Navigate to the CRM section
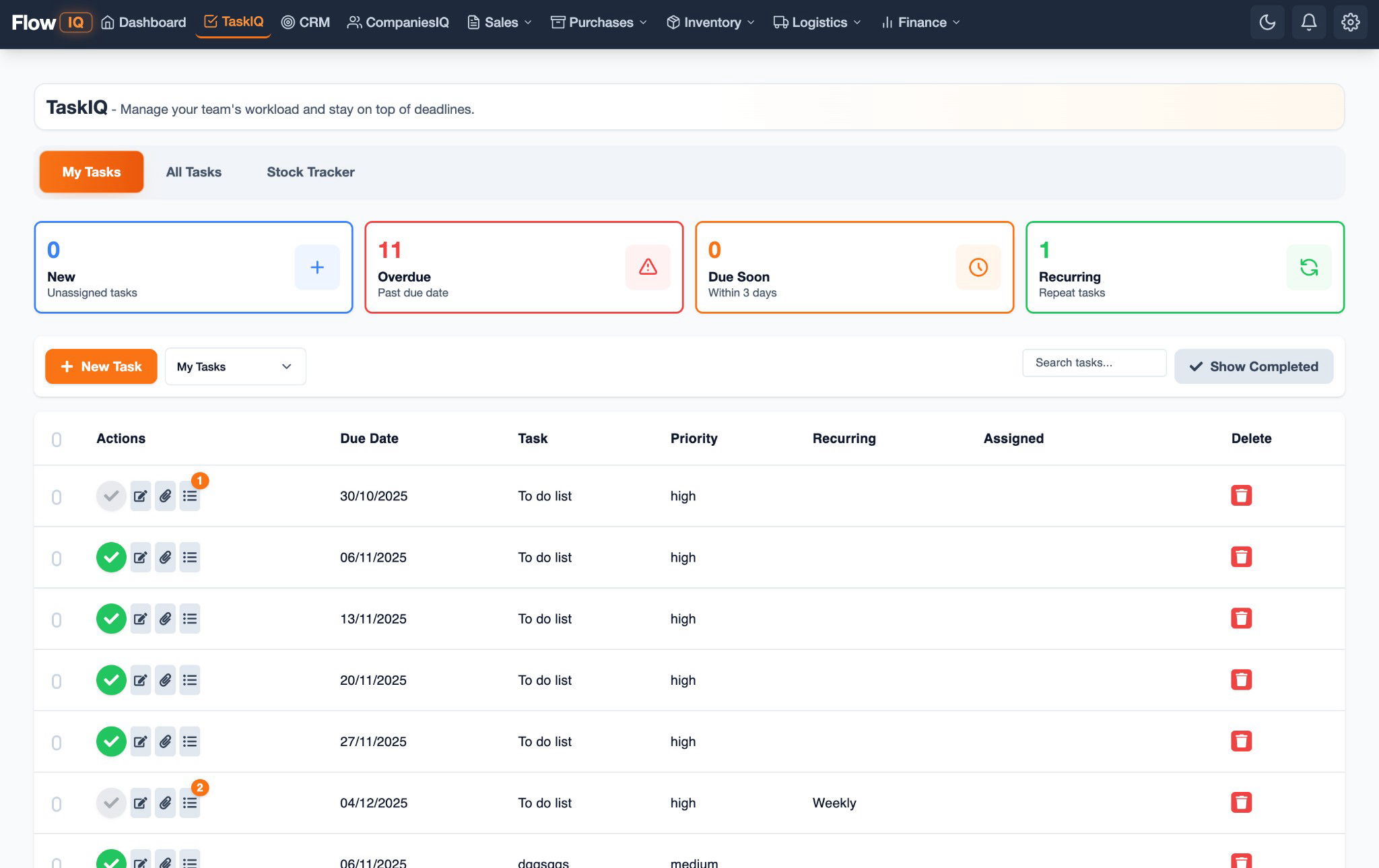This screenshot has width=1379, height=868. tap(304, 22)
